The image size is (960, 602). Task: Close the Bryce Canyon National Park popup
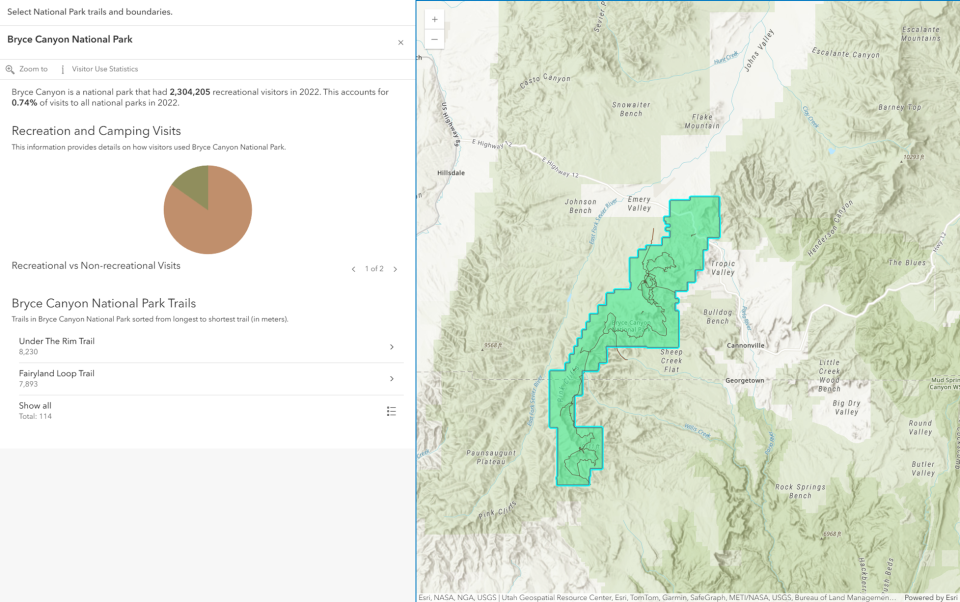point(401,42)
